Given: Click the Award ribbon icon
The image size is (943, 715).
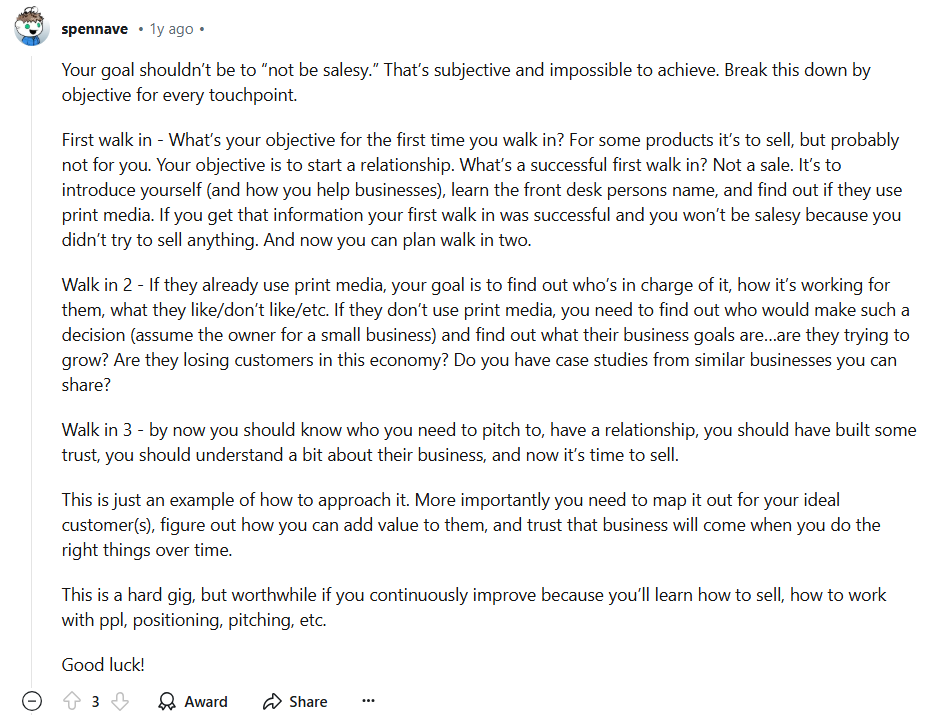Looking at the screenshot, I should coord(167,701).
